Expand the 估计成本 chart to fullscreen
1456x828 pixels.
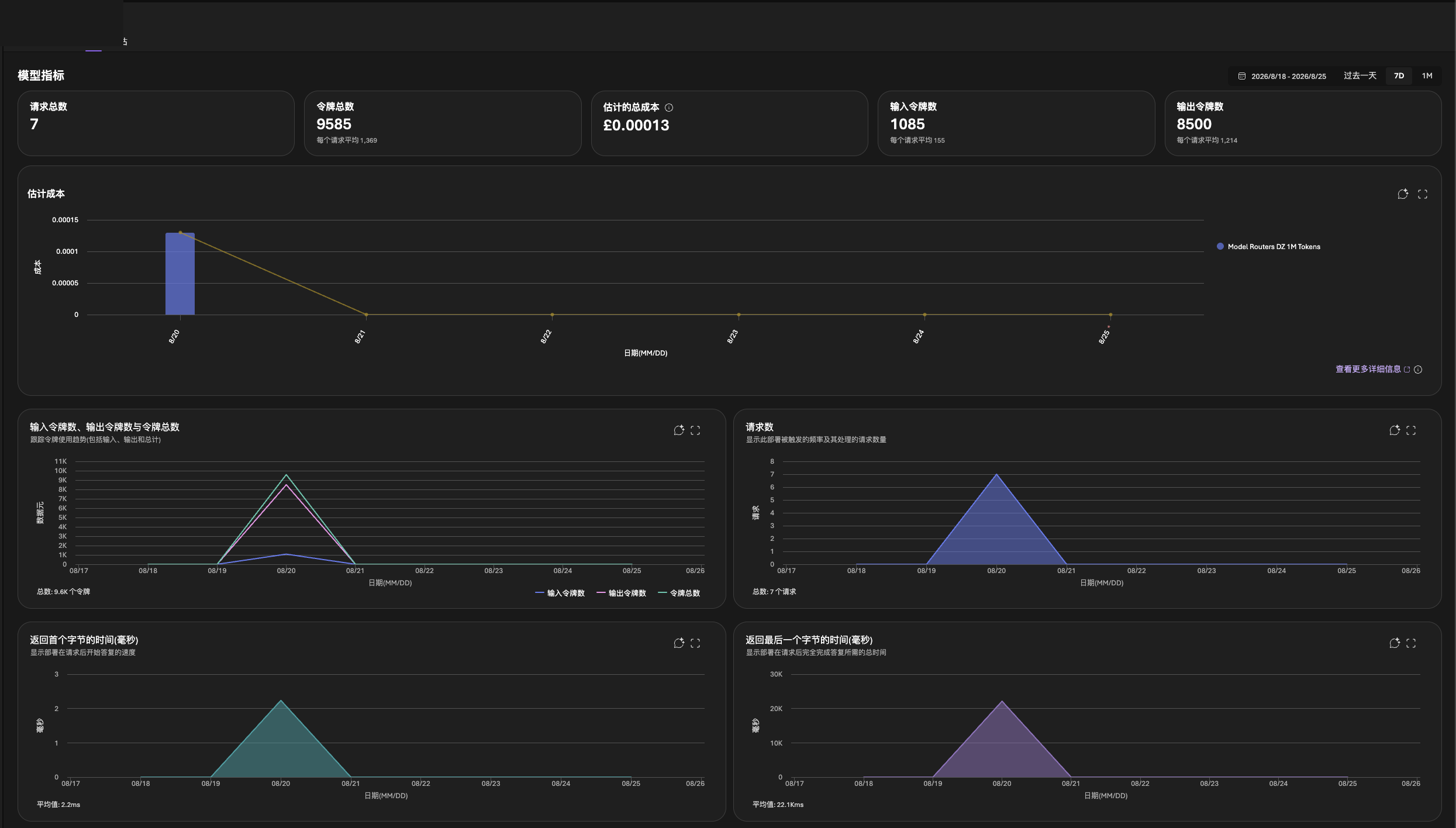(1423, 194)
